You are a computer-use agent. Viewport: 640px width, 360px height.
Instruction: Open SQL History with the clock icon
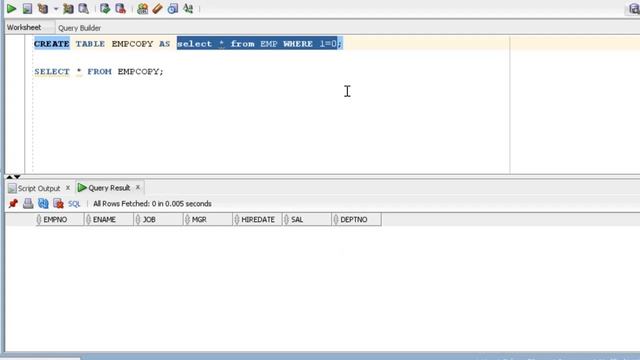tap(173, 9)
